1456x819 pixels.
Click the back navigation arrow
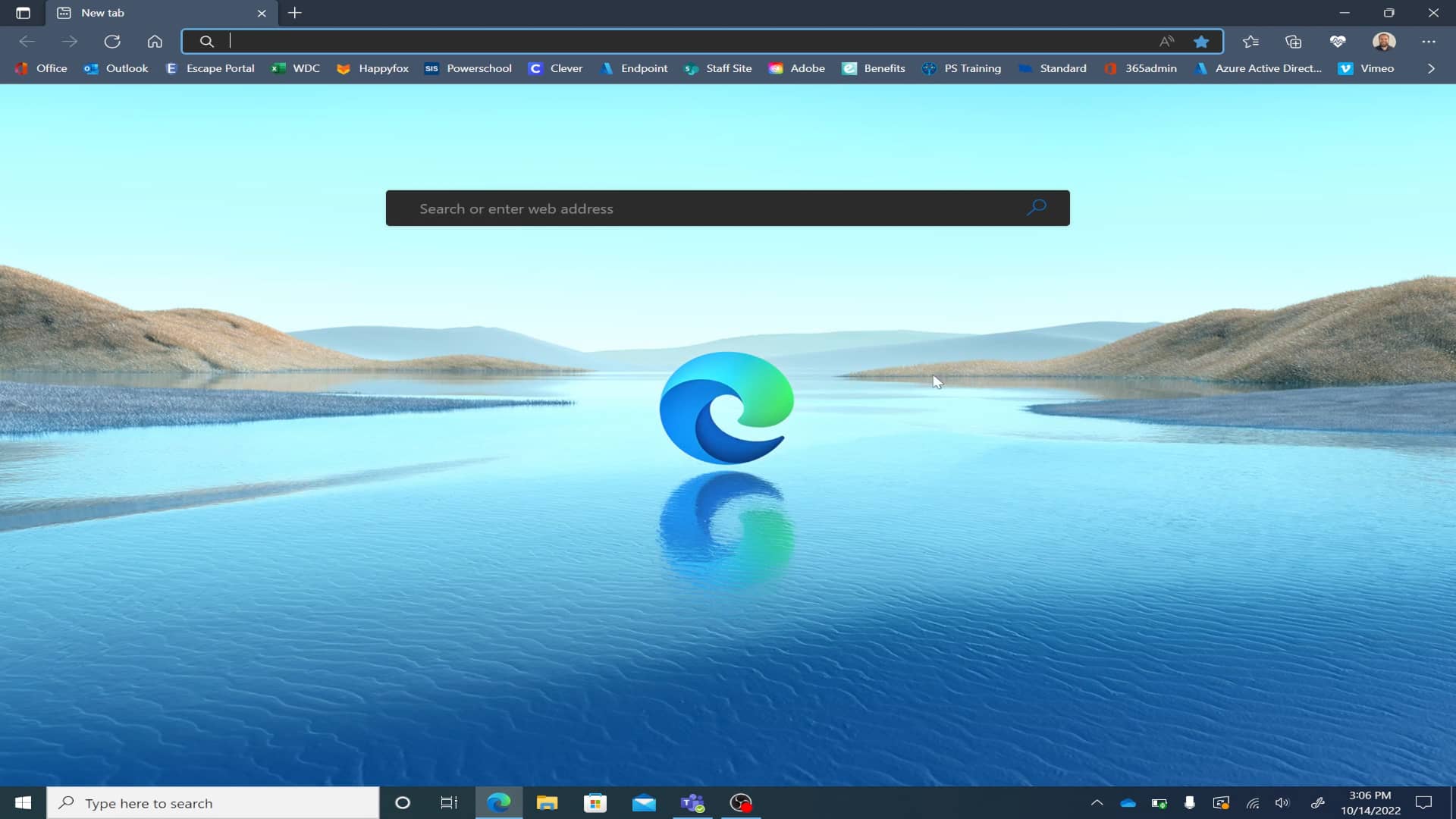click(27, 42)
